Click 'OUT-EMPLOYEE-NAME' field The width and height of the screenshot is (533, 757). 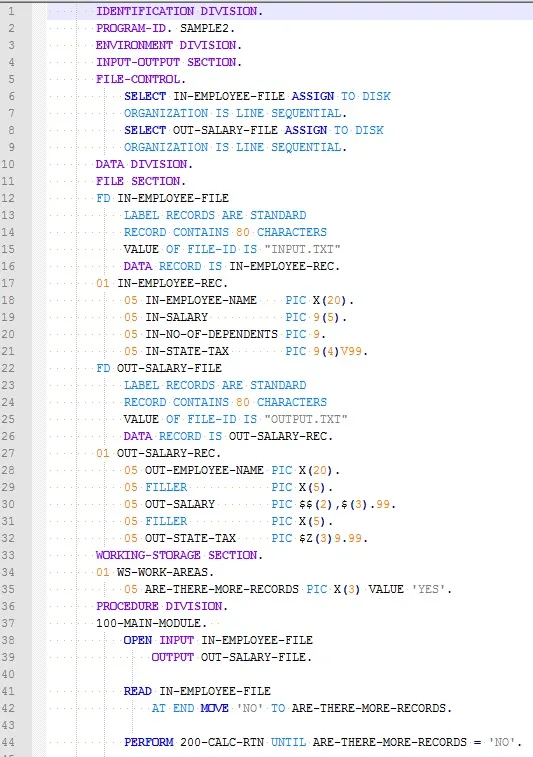204,470
